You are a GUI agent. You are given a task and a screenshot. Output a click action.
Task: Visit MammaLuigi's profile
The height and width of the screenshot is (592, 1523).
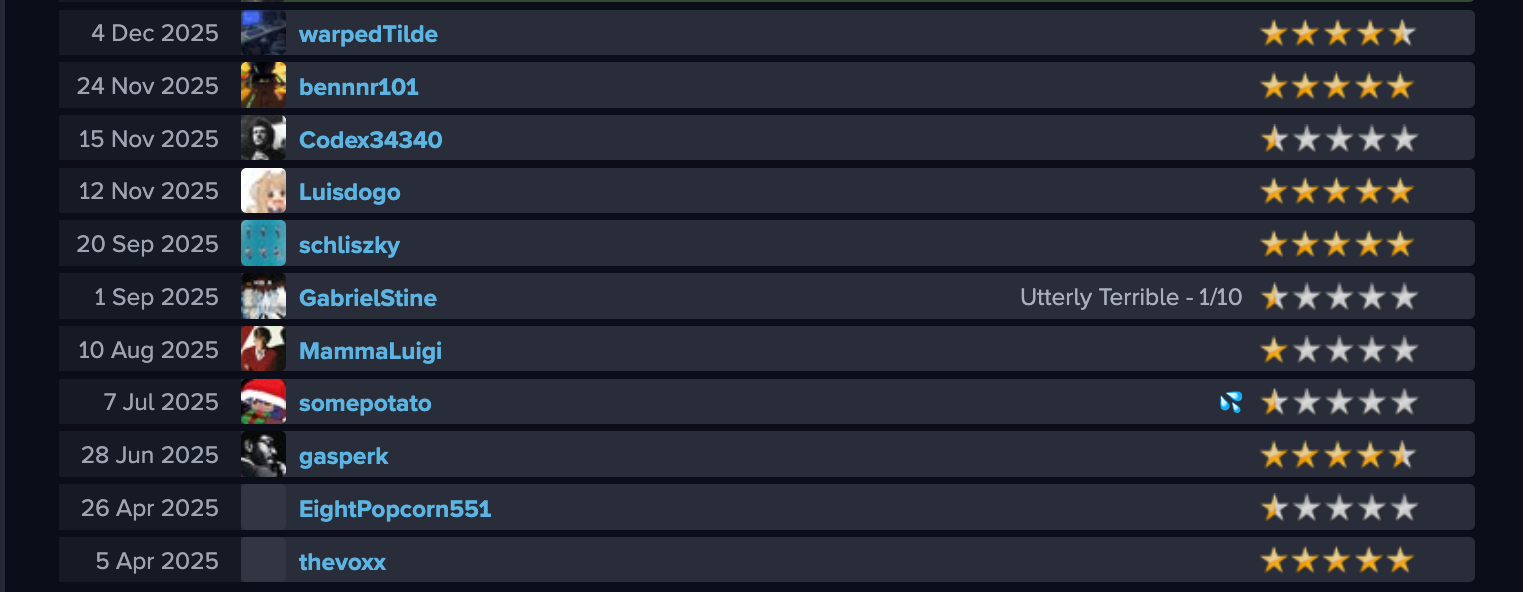[370, 351]
